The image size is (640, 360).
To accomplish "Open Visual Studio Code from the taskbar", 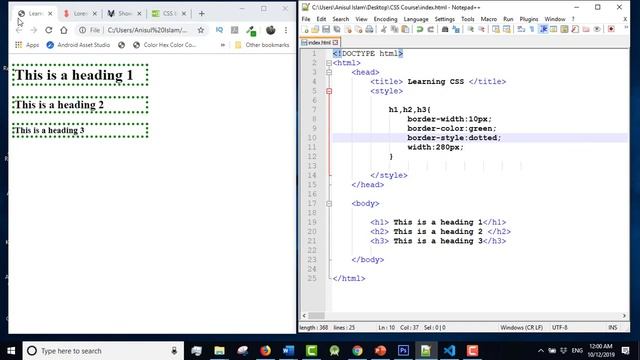I will coord(449,351).
